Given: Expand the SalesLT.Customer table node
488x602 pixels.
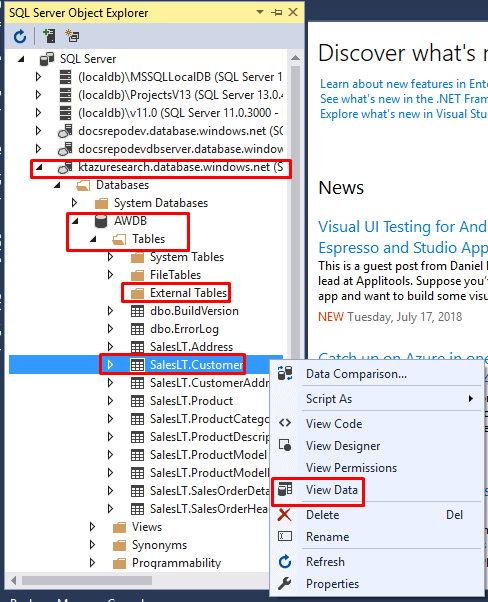Looking at the screenshot, I should tap(111, 365).
